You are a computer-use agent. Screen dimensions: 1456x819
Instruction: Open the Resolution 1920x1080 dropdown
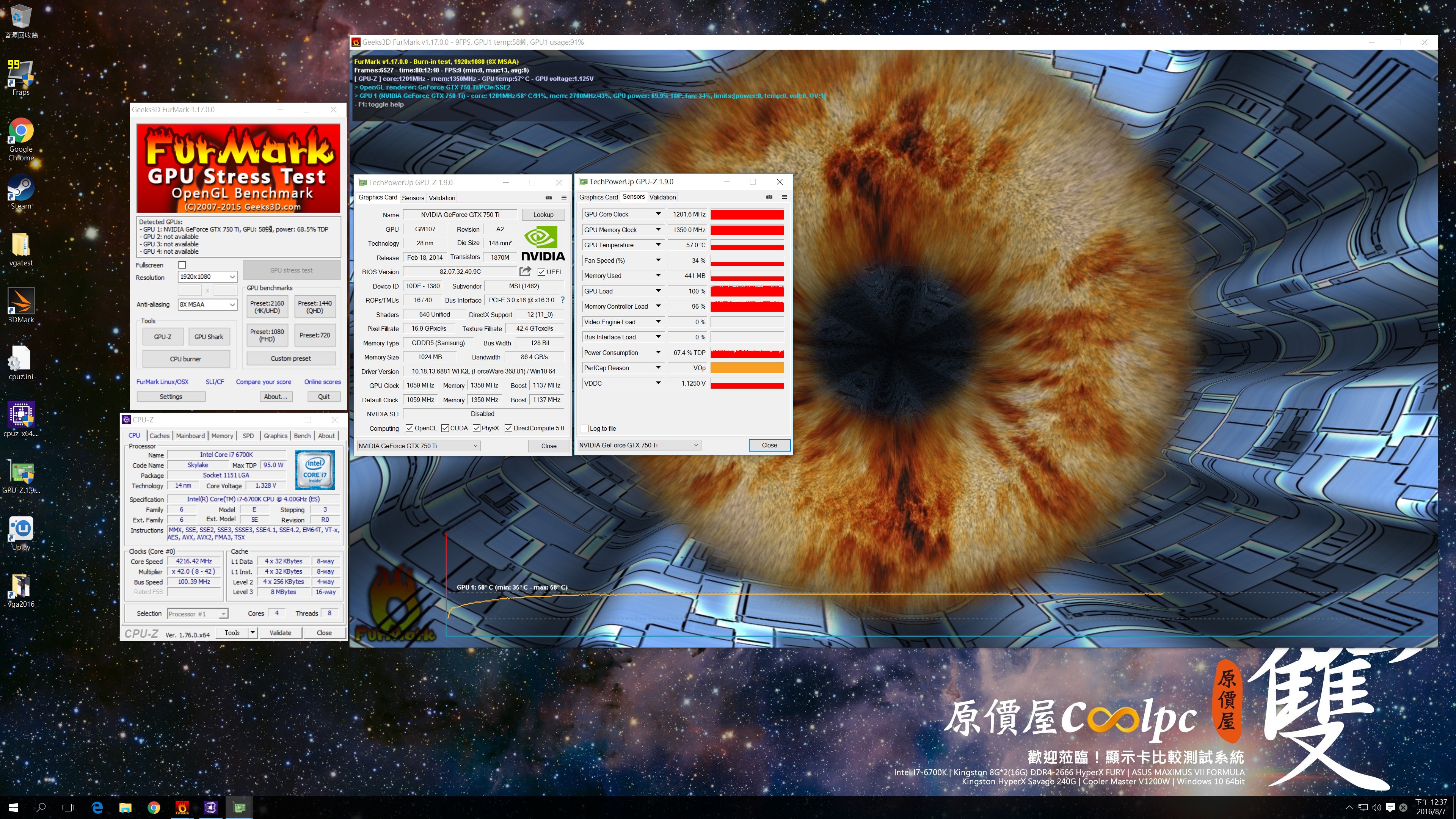click(x=207, y=277)
